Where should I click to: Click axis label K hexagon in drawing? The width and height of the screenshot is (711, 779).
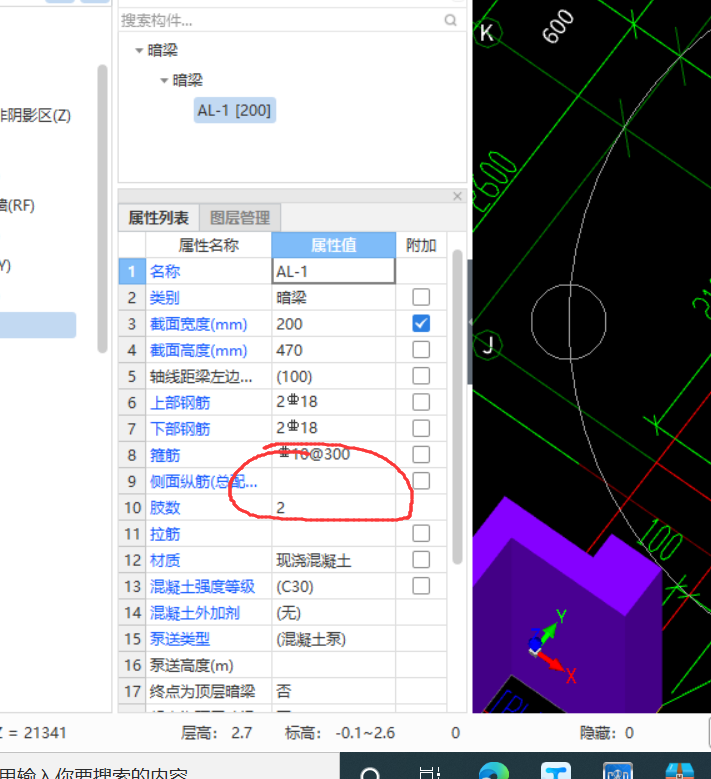[x=486, y=33]
